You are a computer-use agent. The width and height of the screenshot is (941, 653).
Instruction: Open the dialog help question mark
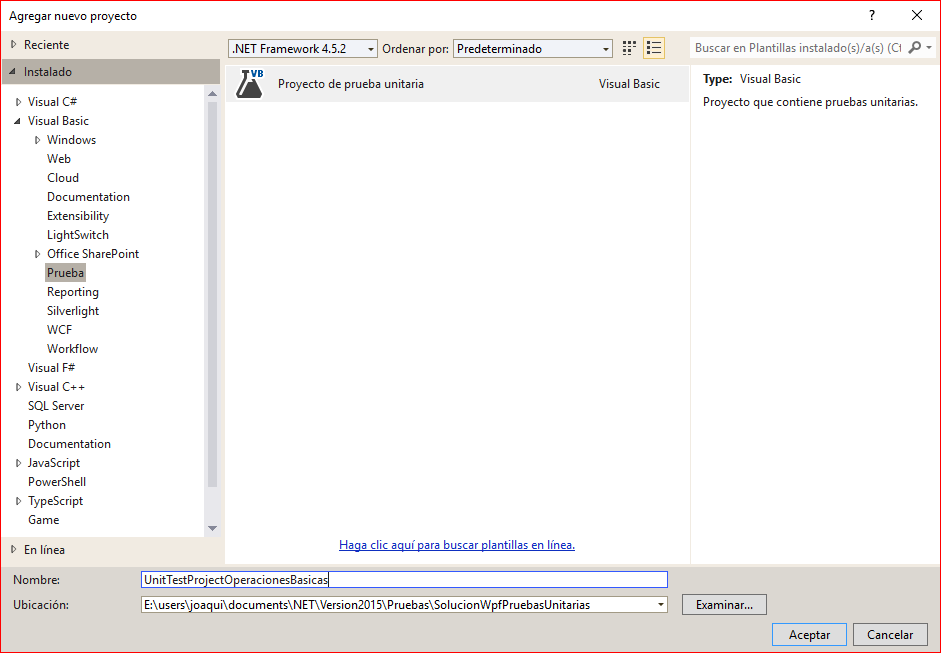tap(872, 16)
